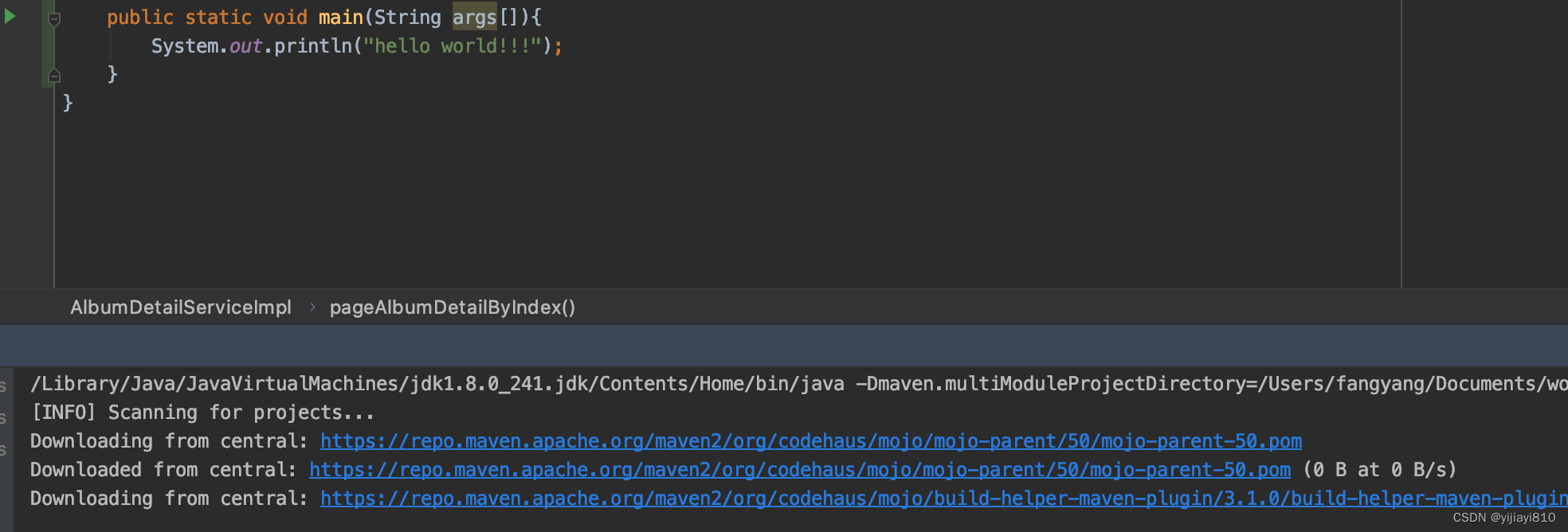The image size is (1568, 532).
Task: Click the public keyword of main
Action: (x=140, y=18)
